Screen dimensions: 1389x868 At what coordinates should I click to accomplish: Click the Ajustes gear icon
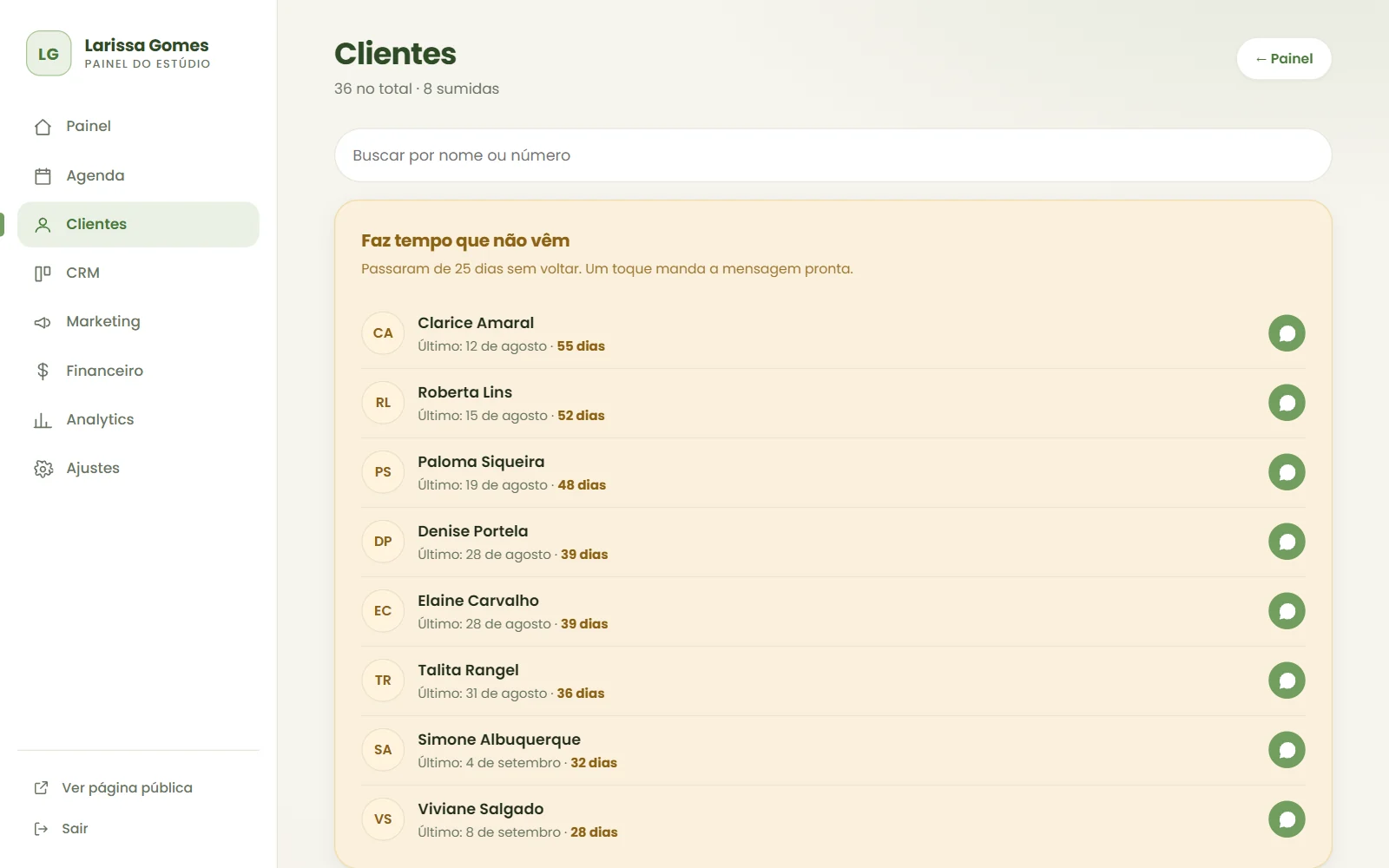[x=43, y=469]
